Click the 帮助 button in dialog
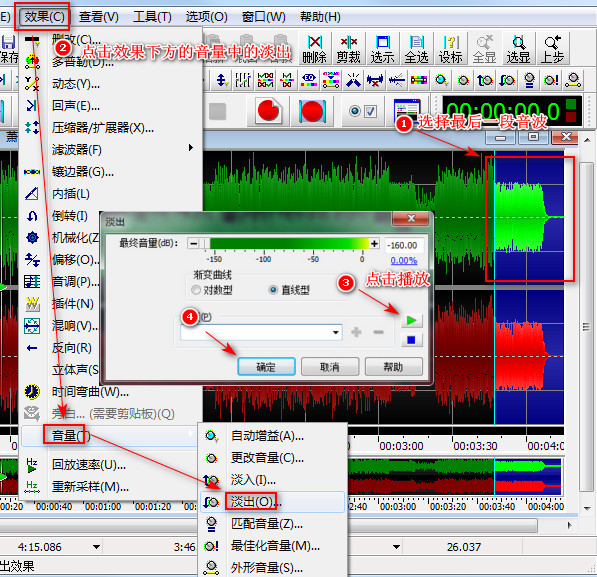The width and height of the screenshot is (597, 577). [x=393, y=367]
